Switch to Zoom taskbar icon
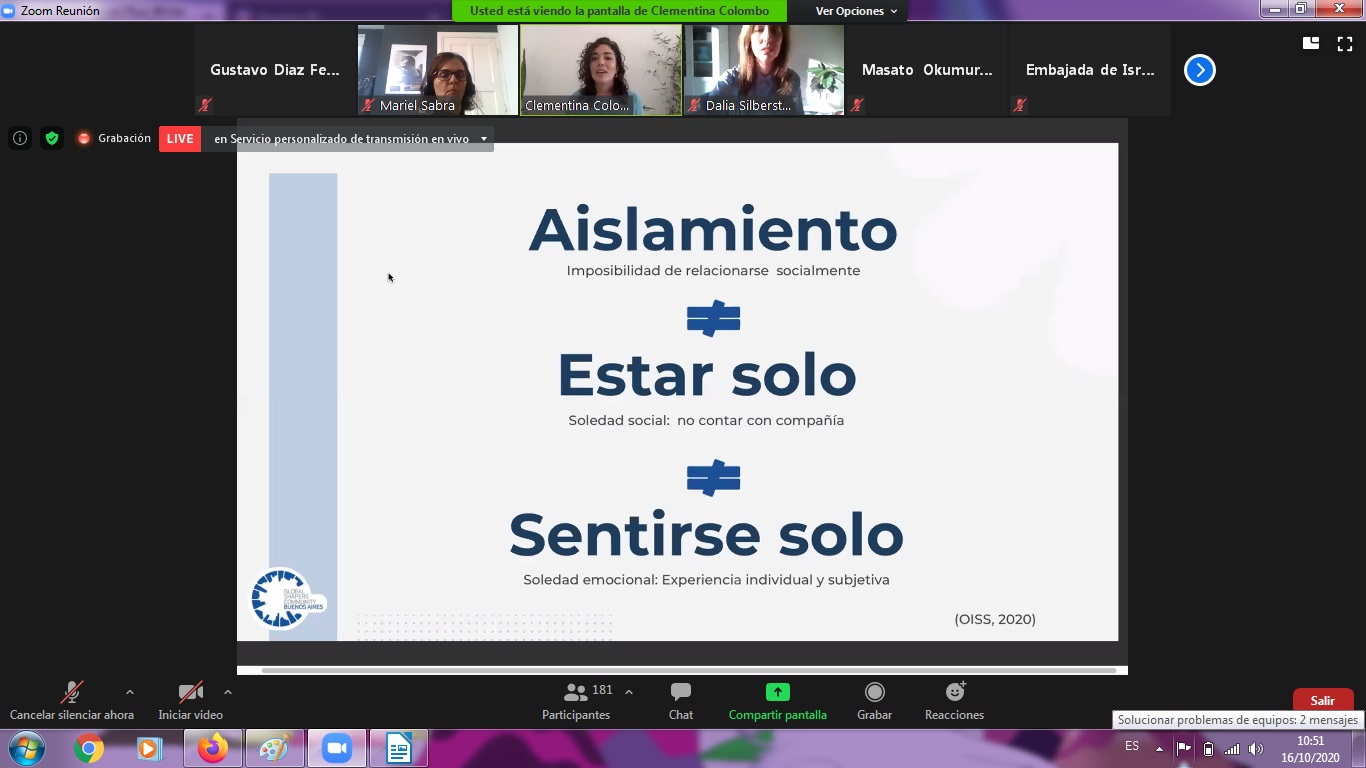Viewport: 1366px width, 768px height. pos(337,748)
